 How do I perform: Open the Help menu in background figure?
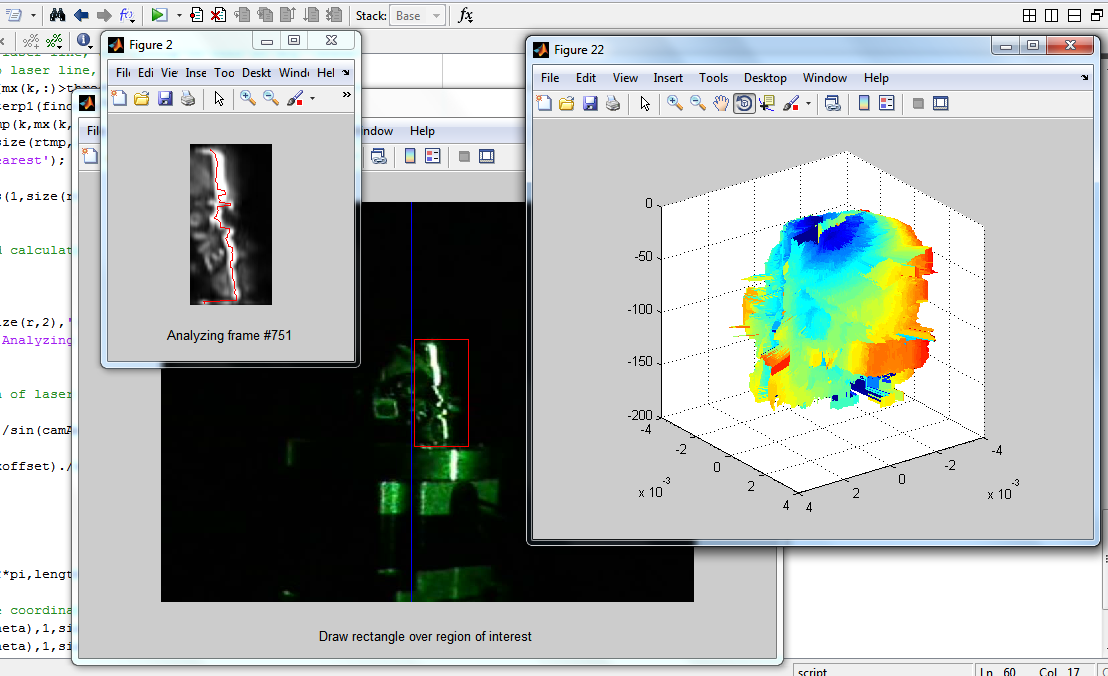tap(422, 131)
